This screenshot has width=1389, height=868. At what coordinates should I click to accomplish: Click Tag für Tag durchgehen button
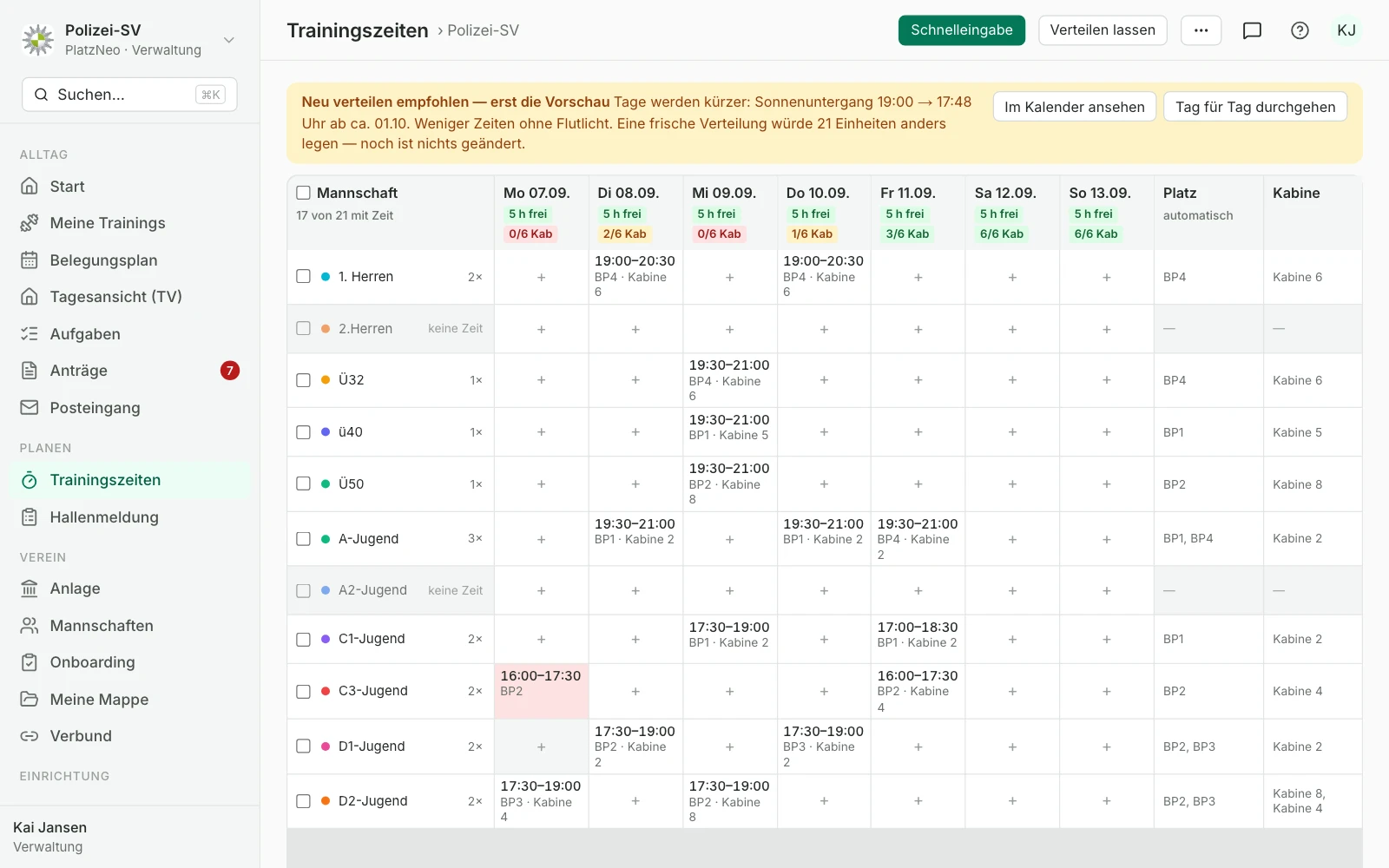(1255, 107)
